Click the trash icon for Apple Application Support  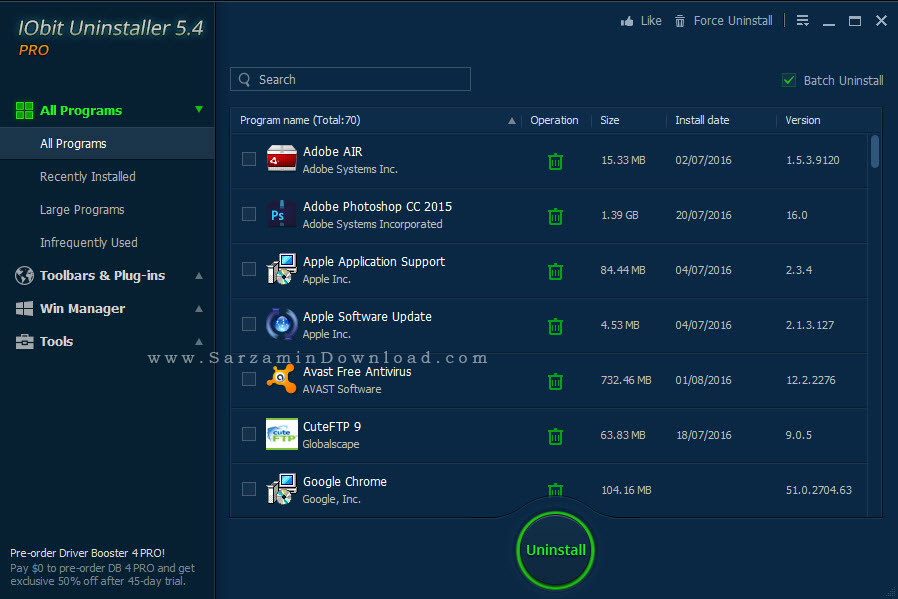tap(555, 271)
